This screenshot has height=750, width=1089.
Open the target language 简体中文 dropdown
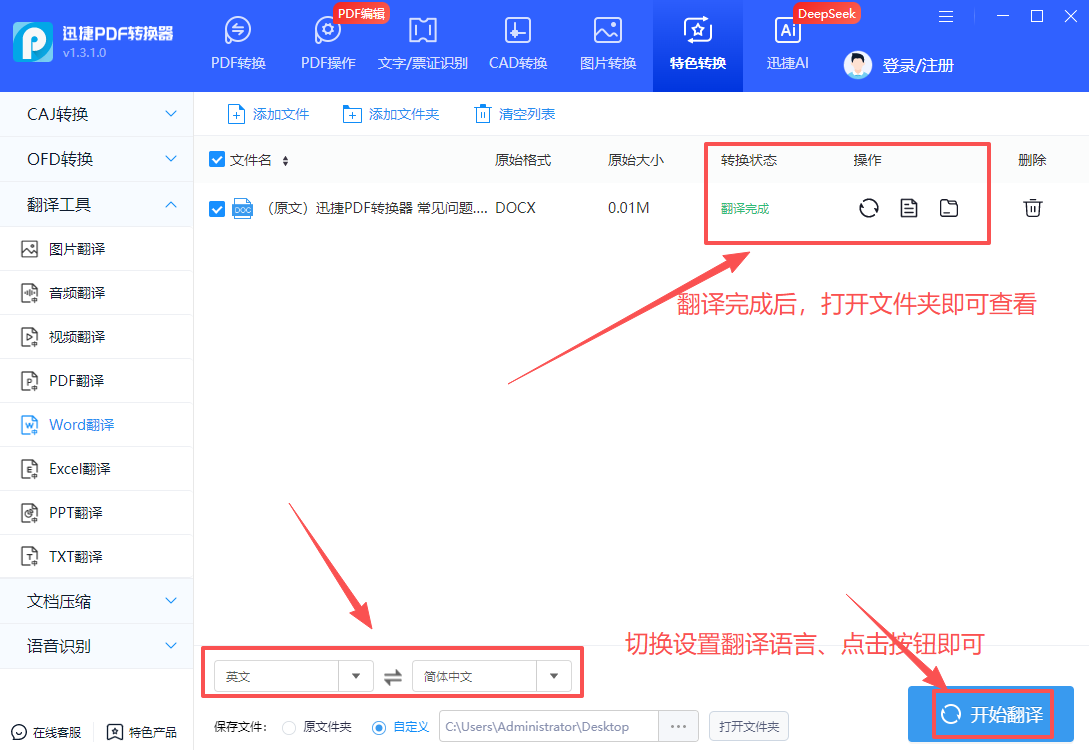[553, 676]
